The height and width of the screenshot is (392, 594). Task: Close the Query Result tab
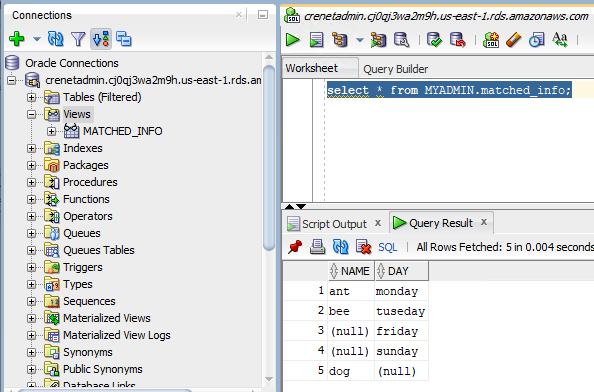click(x=484, y=222)
